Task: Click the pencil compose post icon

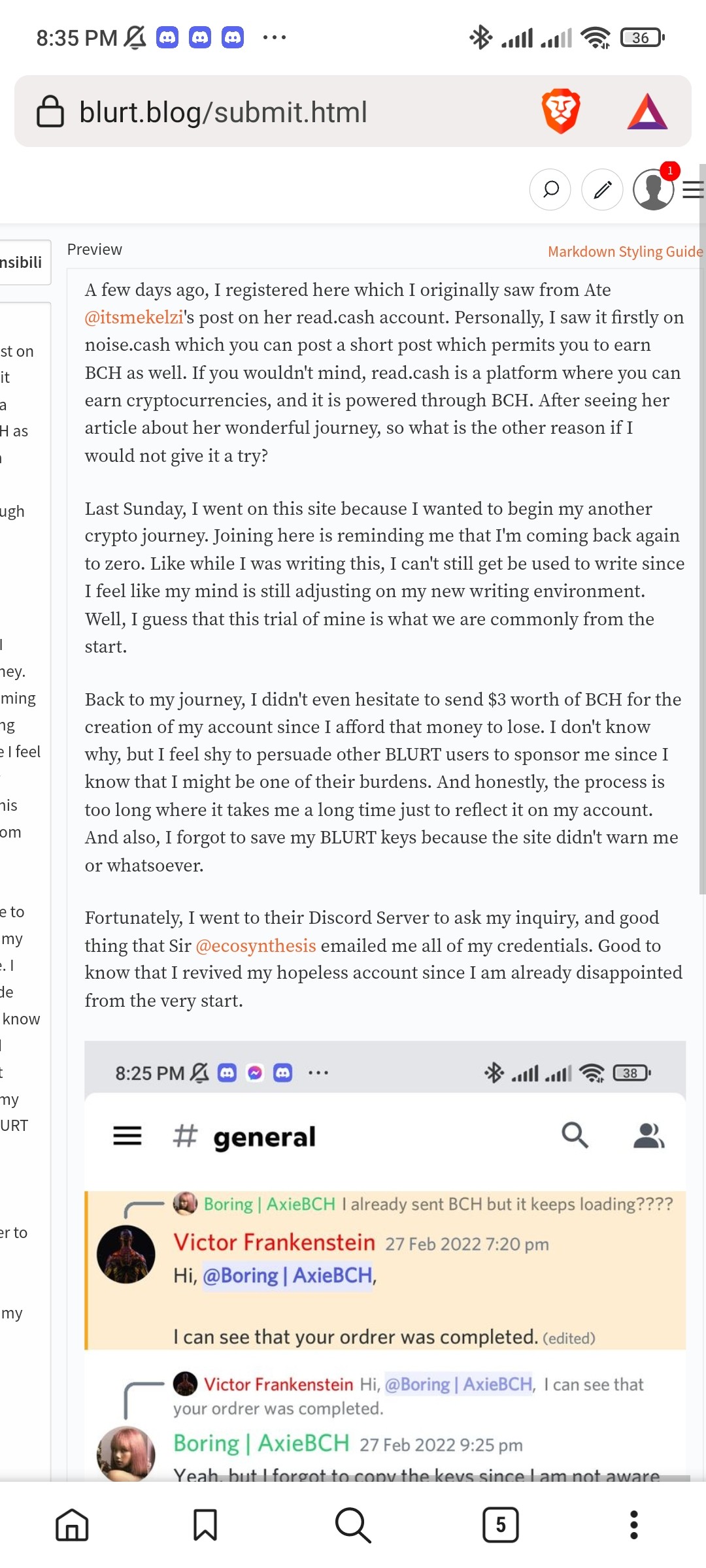Action: coord(602,189)
